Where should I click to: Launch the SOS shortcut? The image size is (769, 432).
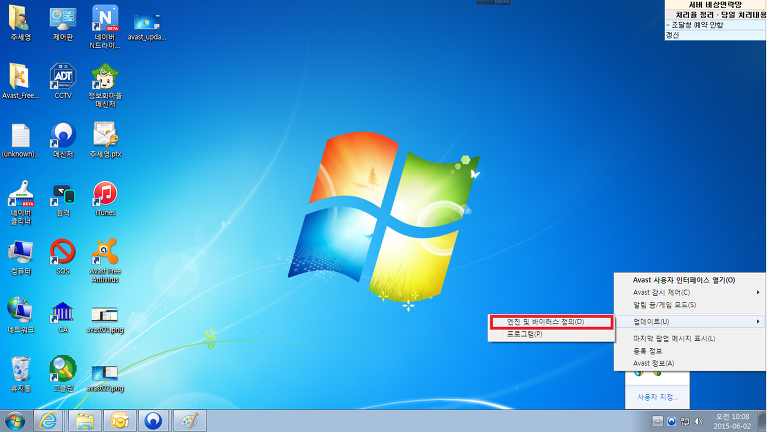click(x=63, y=257)
